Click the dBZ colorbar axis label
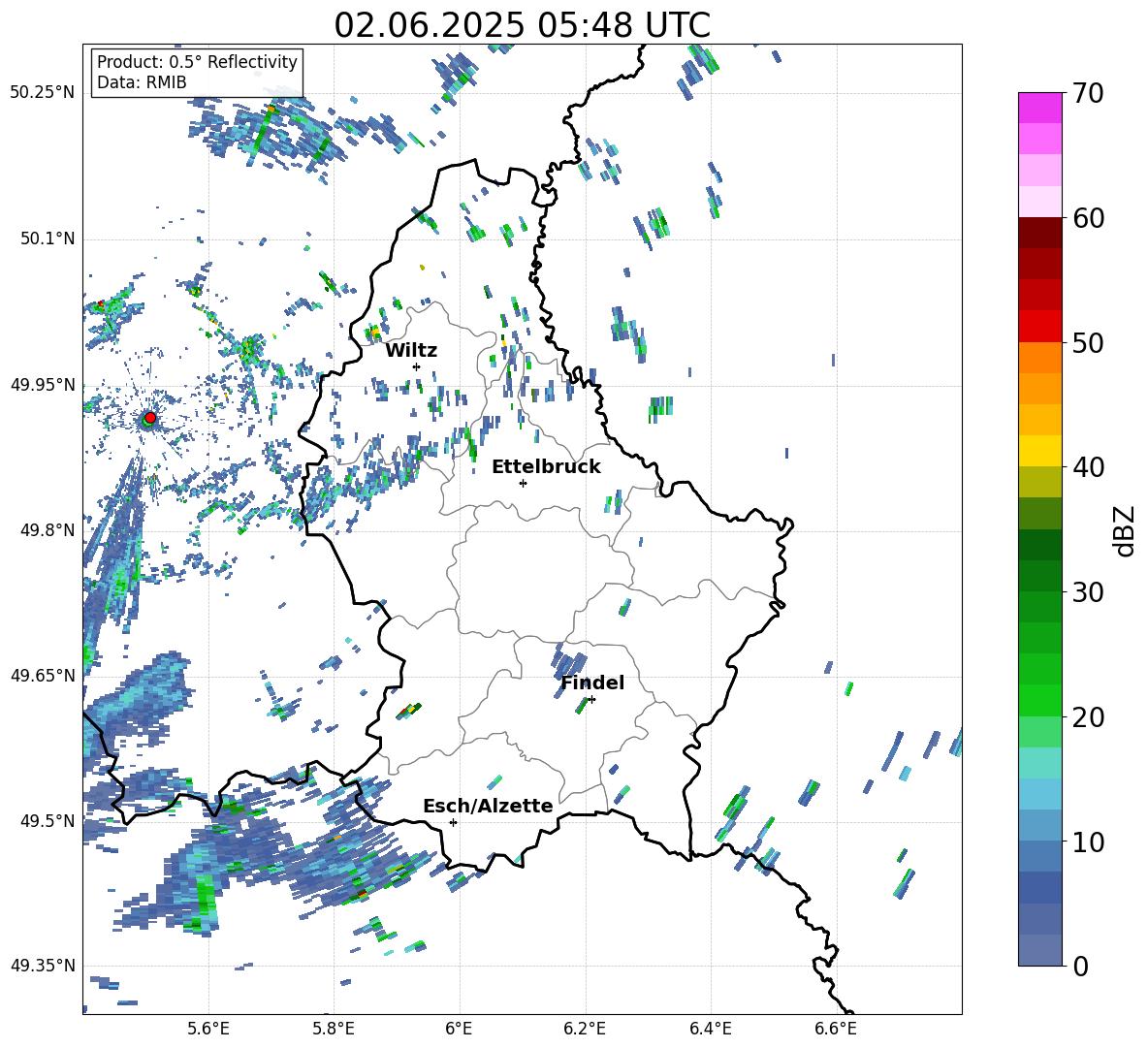This screenshot has width=1148, height=1048. (x=1123, y=530)
